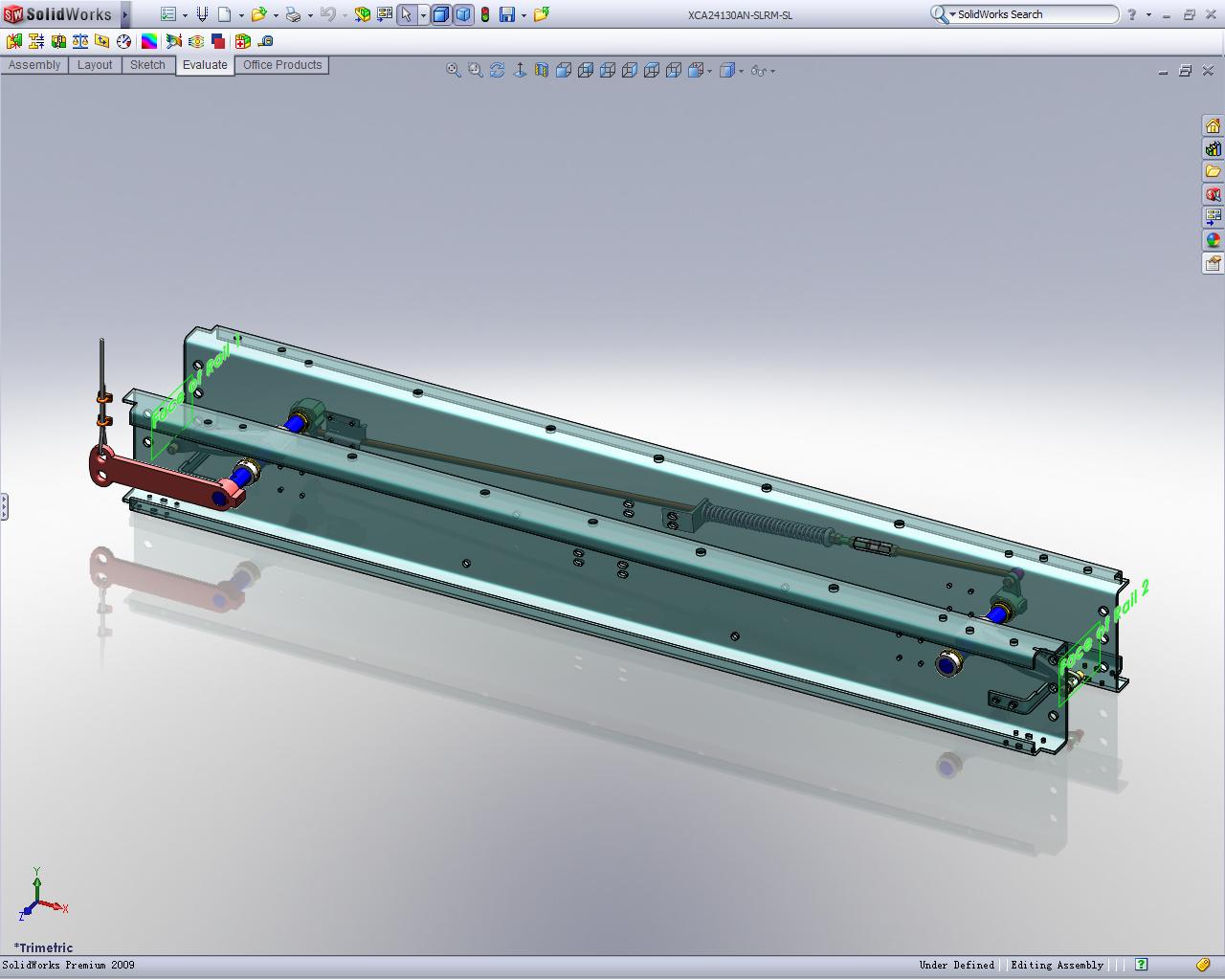Open the Design Library task pane tab
Image resolution: width=1225 pixels, height=980 pixels.
pyautogui.click(x=1213, y=148)
